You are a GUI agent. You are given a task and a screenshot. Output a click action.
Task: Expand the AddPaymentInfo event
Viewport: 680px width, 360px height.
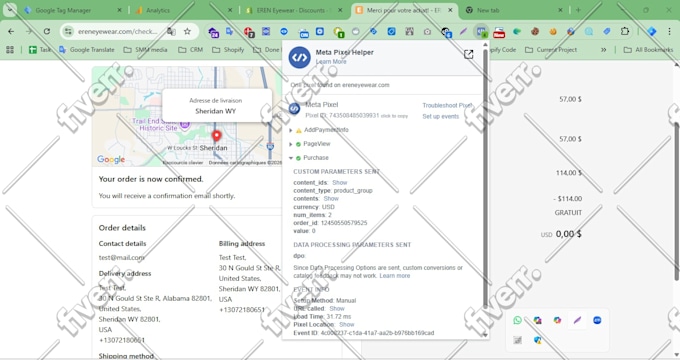pos(291,130)
